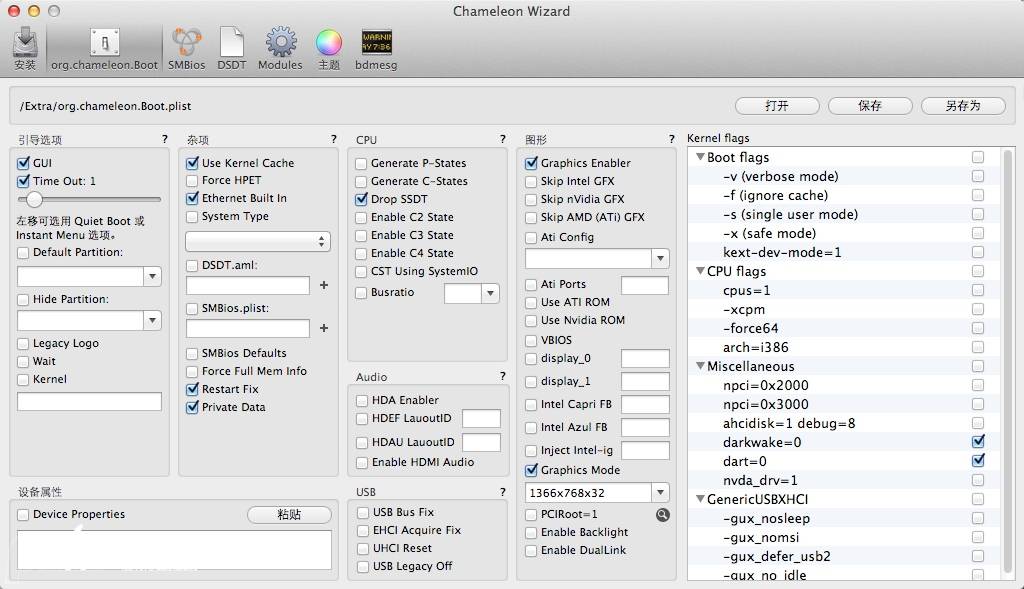This screenshot has height=589, width=1024.
Task: Open the DSDT document icon
Action: (231, 45)
